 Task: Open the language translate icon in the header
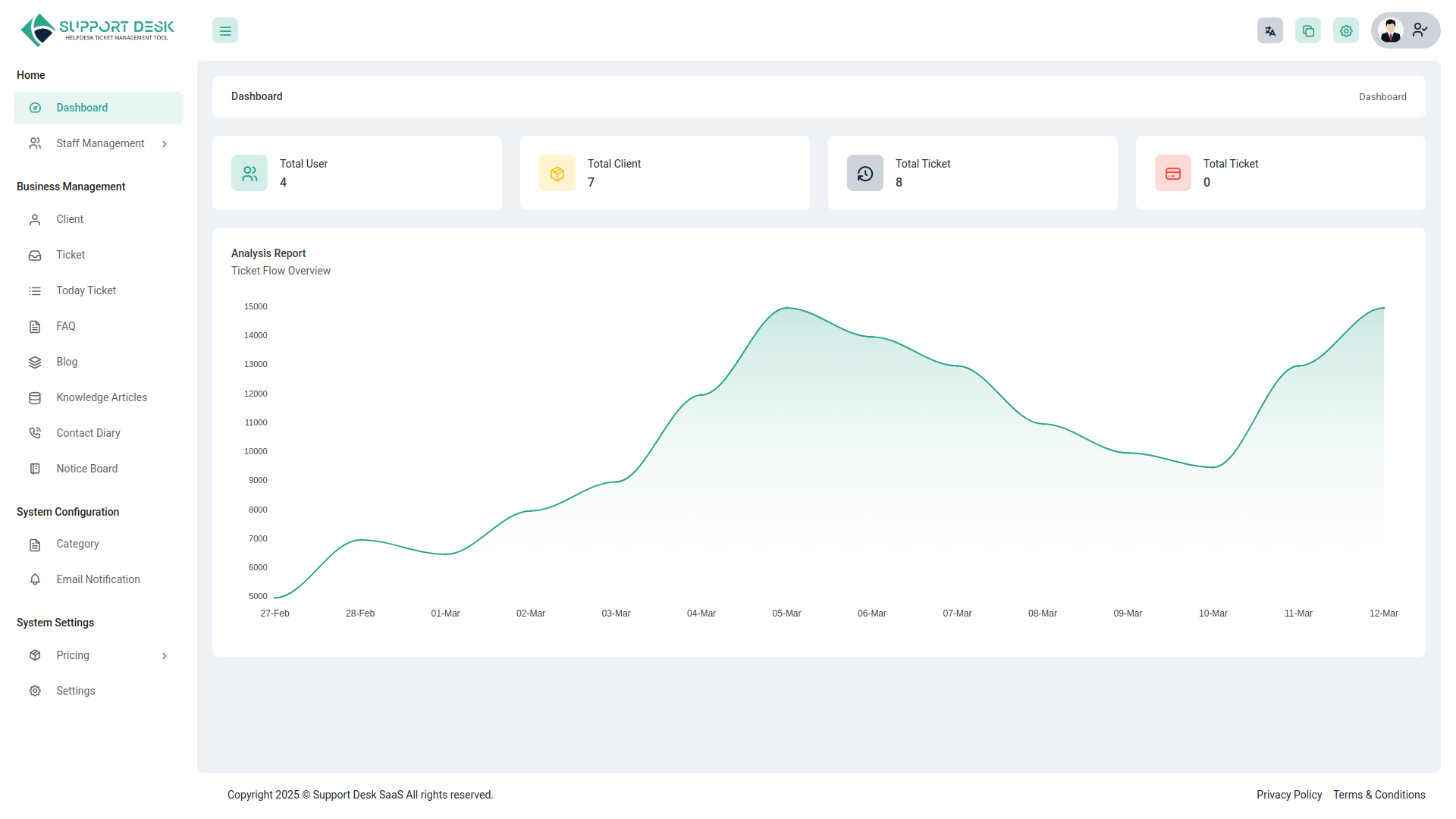pos(1270,30)
